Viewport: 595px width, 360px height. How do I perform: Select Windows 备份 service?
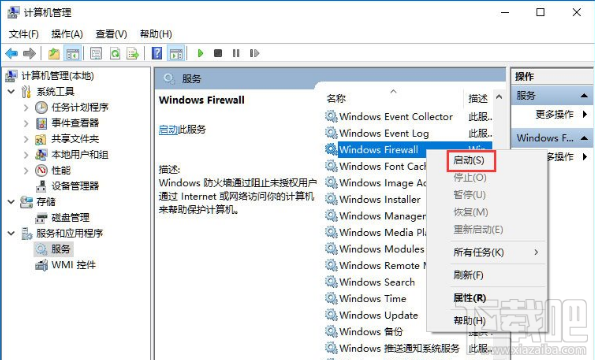371,332
